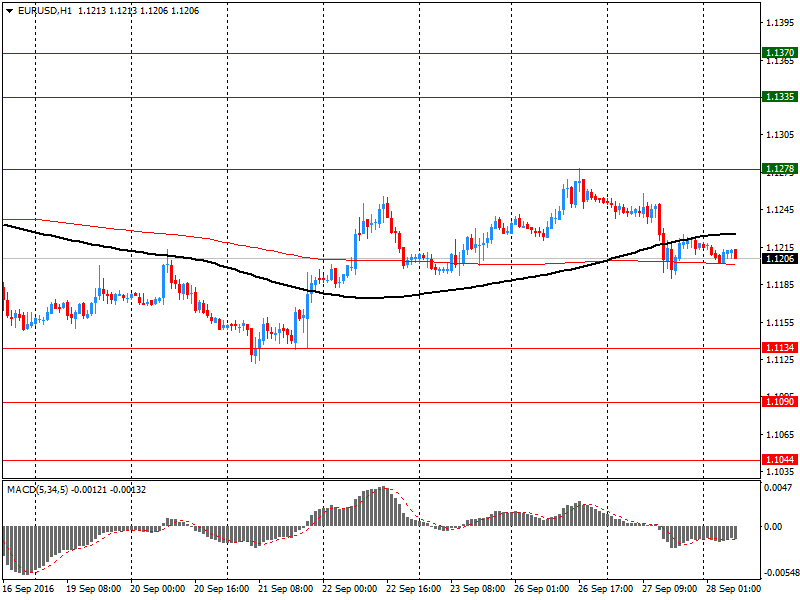Click the 20 Sep 16:00 time axis label
The width and height of the screenshot is (800, 600).
coord(222,588)
